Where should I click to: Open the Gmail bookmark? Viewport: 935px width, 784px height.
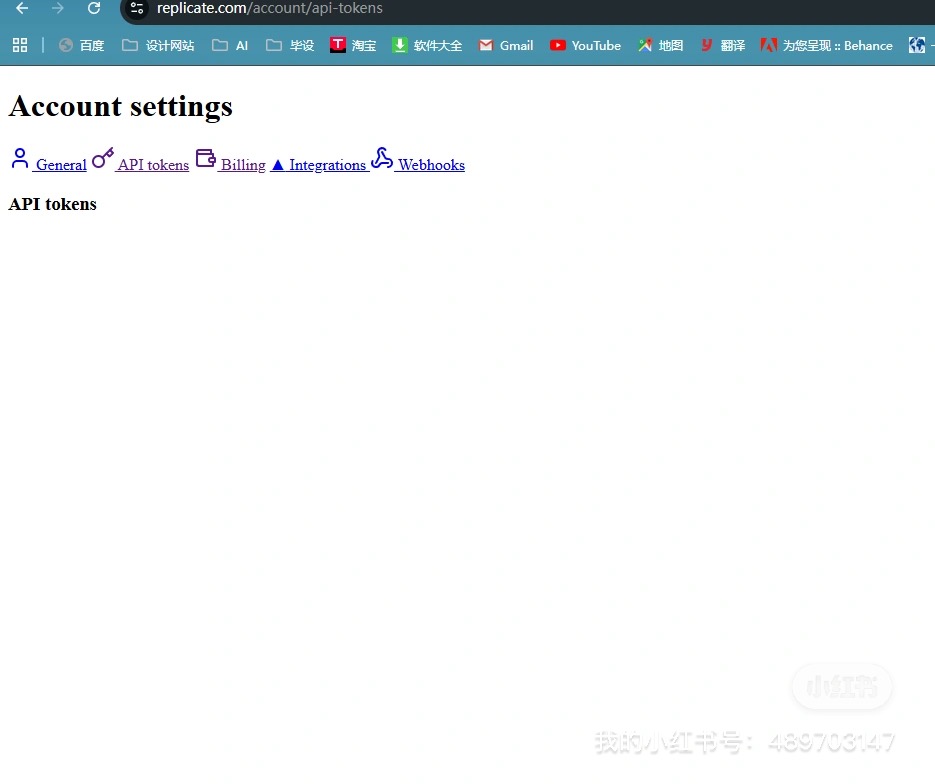[506, 45]
